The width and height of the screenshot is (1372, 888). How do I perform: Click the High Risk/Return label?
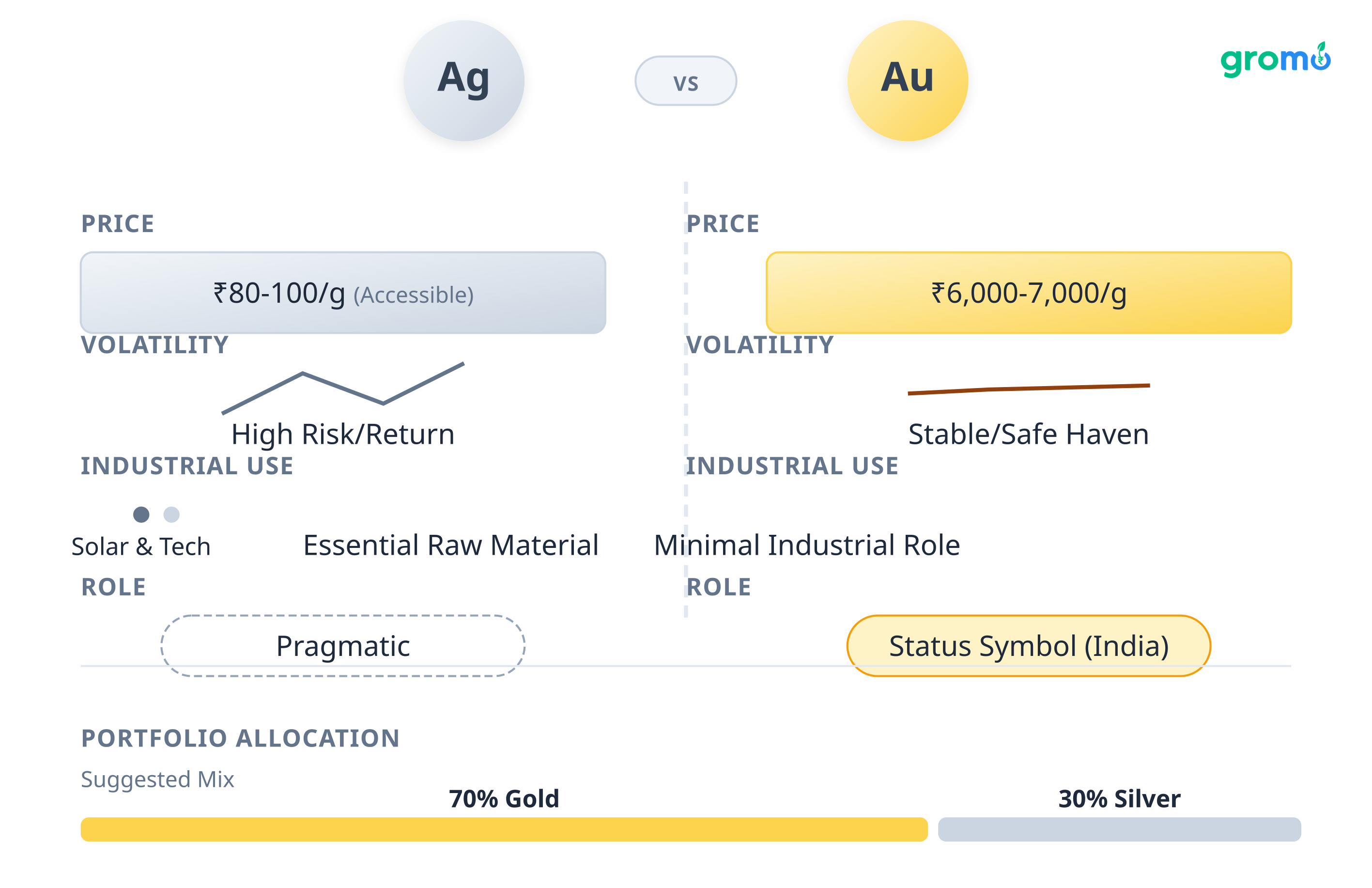point(342,434)
